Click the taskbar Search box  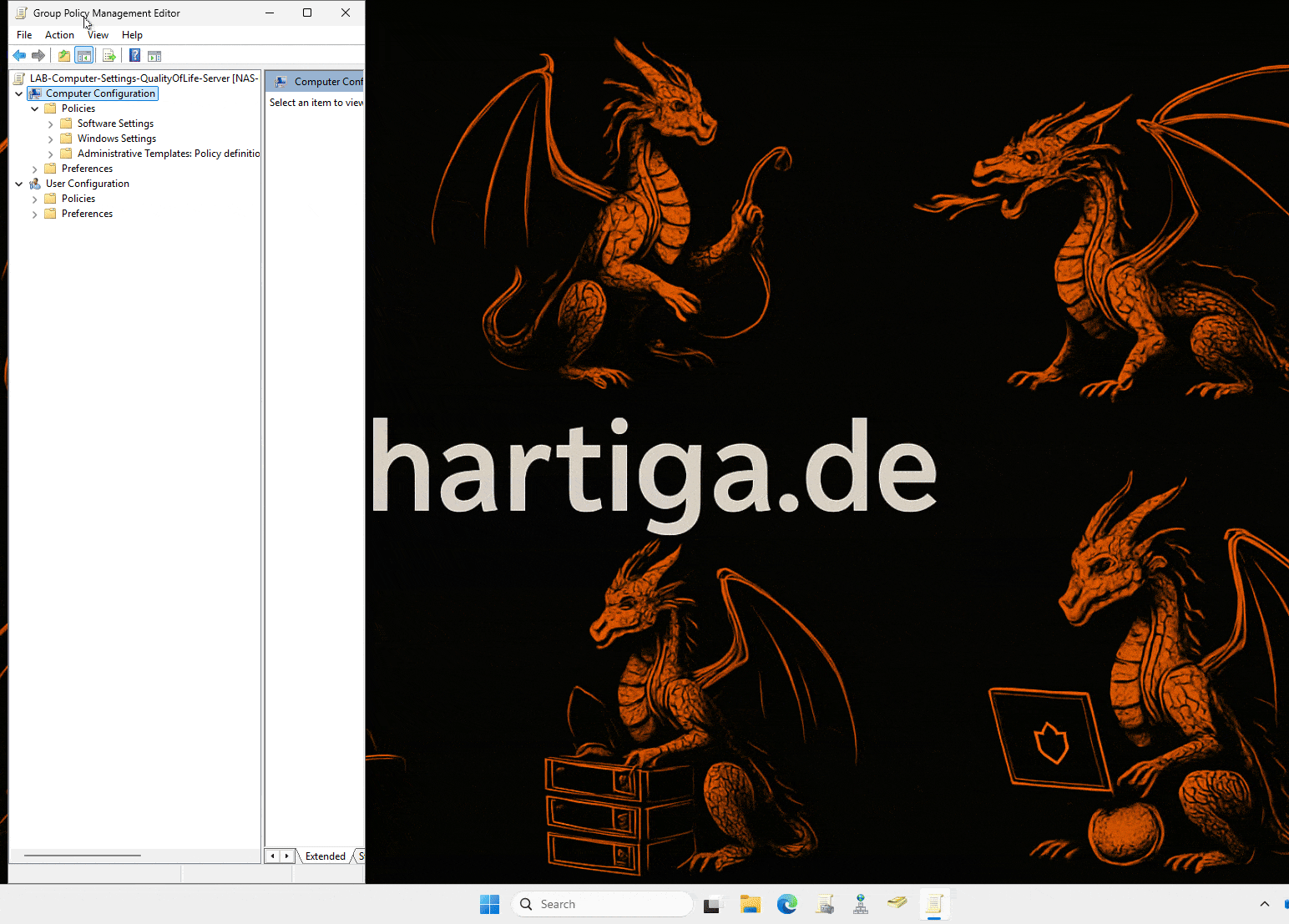click(603, 904)
